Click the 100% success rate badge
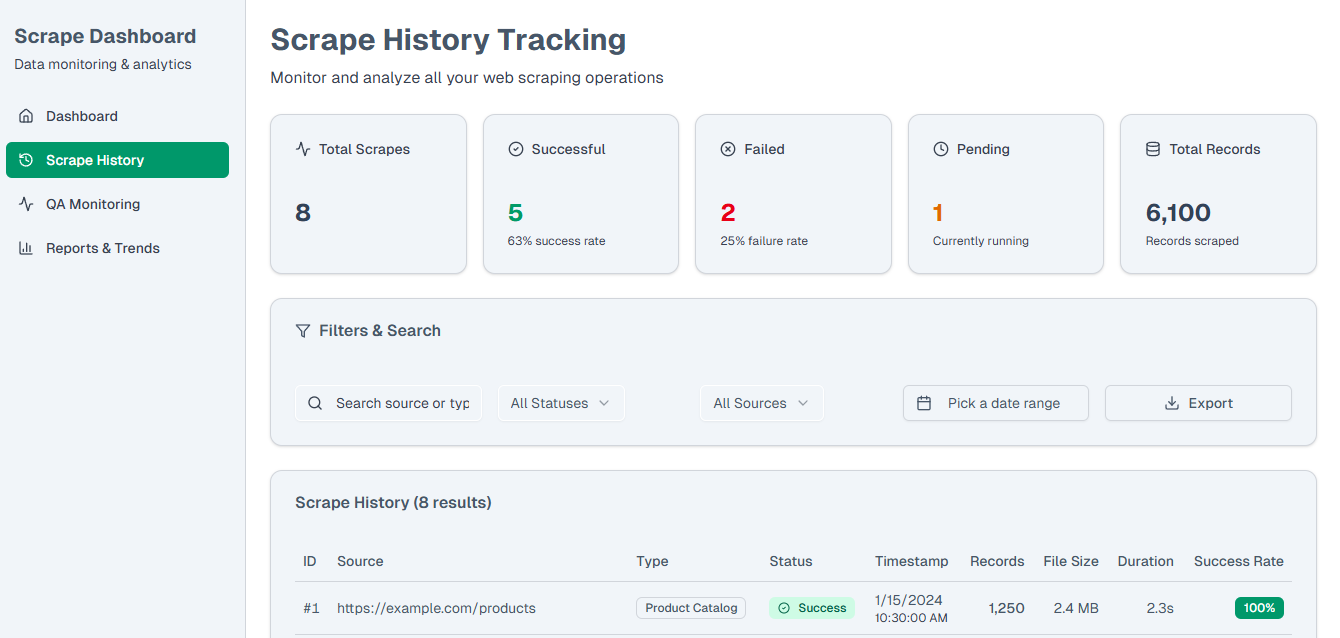Image resolution: width=1340 pixels, height=638 pixels. 1259,607
